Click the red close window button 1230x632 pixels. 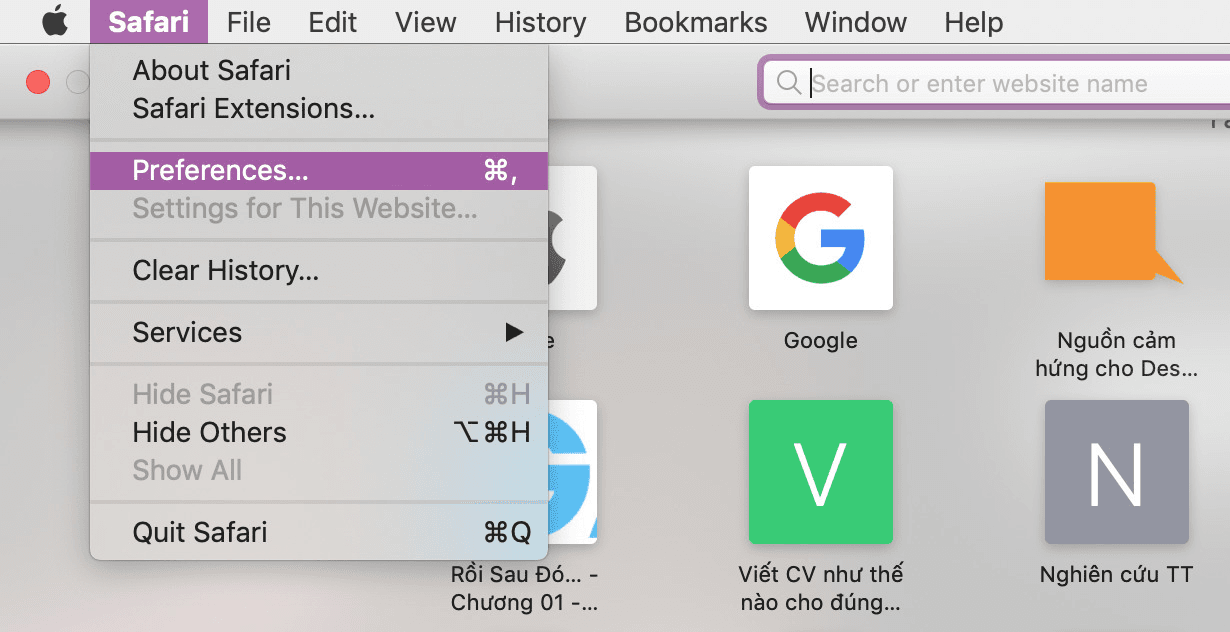click(38, 83)
